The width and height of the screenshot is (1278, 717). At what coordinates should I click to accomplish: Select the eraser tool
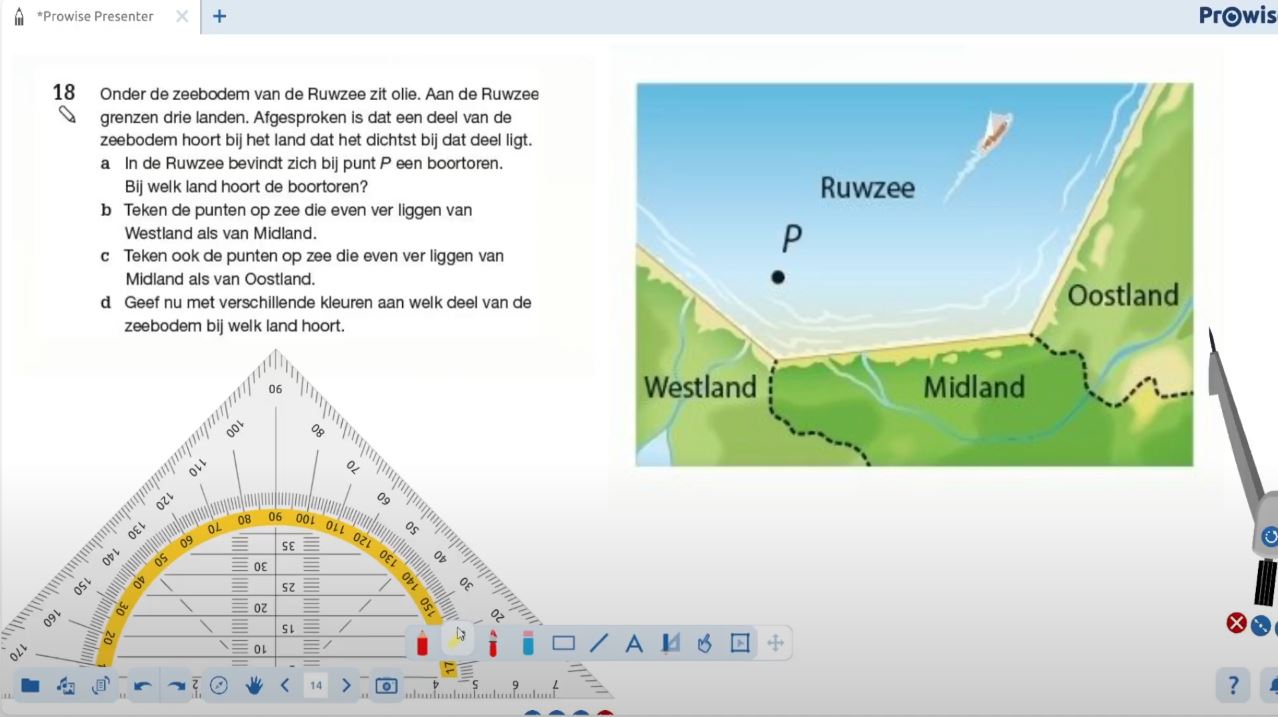(x=528, y=643)
